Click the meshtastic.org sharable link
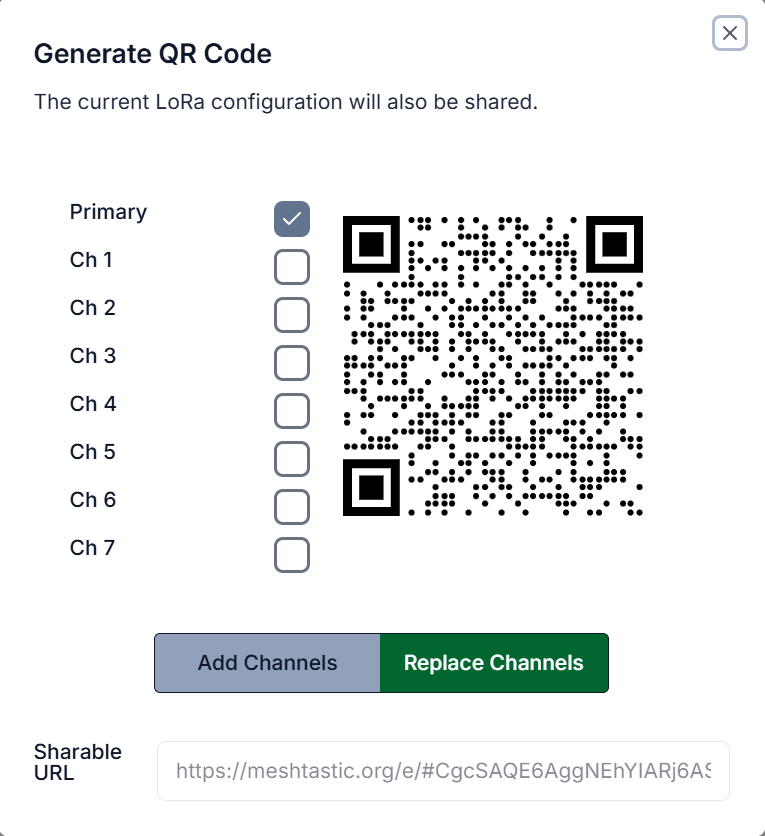This screenshot has height=836, width=765. point(443,770)
